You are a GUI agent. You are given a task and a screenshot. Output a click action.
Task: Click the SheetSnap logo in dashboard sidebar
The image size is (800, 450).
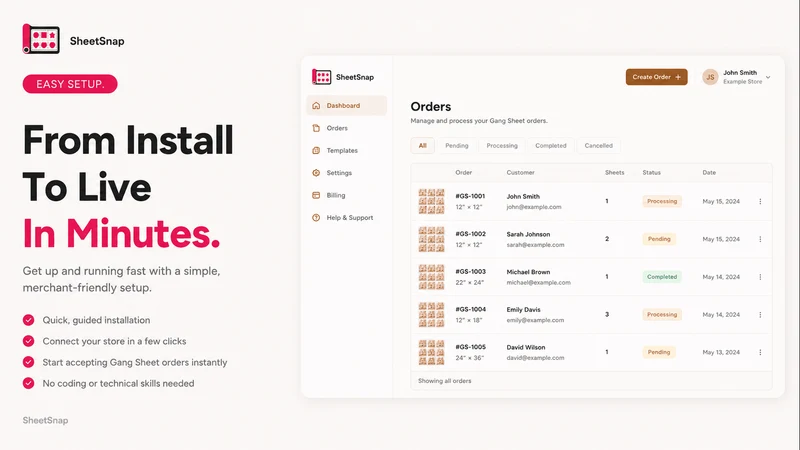tap(343, 77)
